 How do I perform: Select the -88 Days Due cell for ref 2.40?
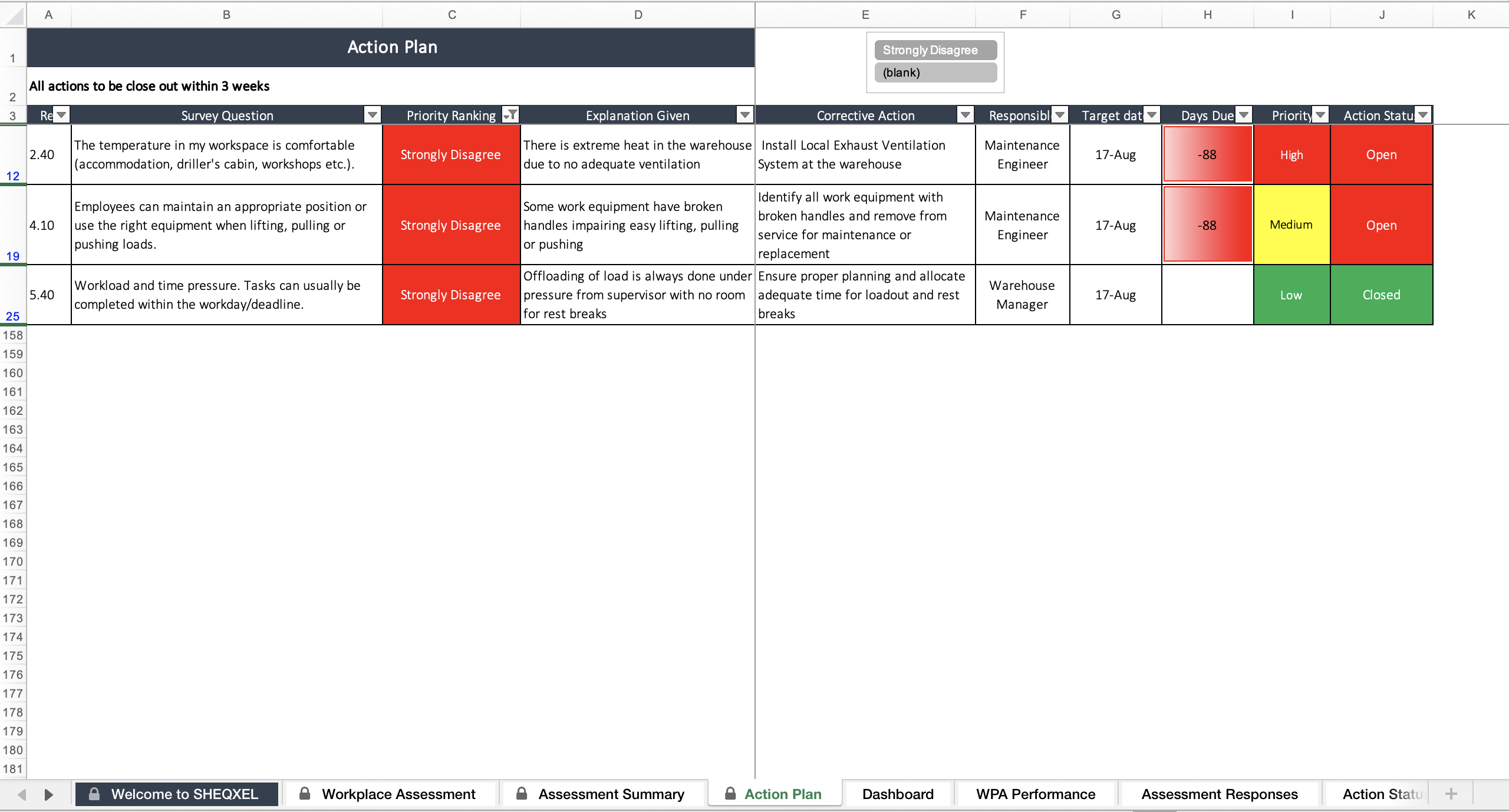[1207, 155]
